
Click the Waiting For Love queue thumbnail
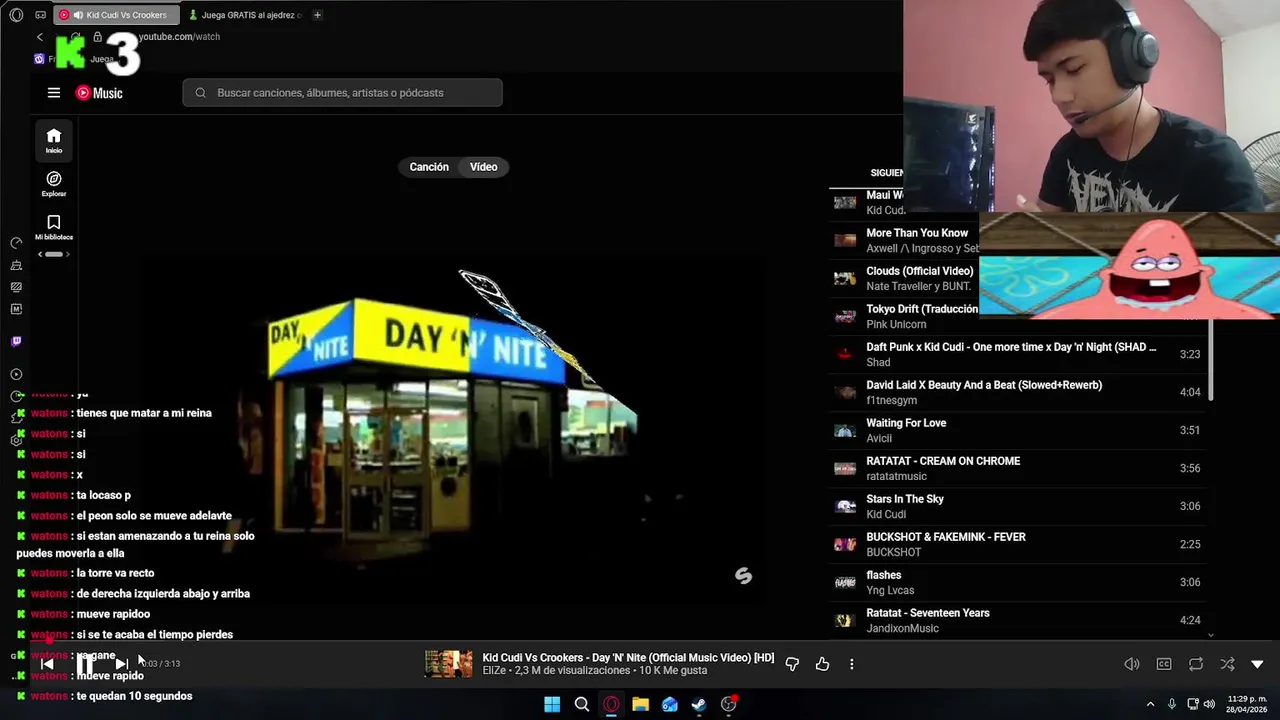pyautogui.click(x=845, y=431)
